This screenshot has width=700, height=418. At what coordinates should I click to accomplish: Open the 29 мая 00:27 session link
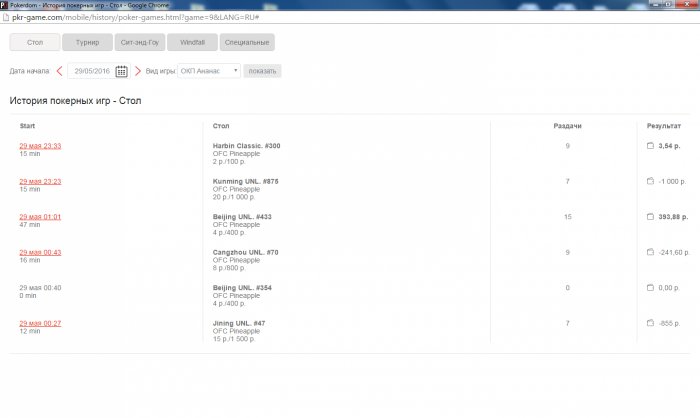click(40, 323)
